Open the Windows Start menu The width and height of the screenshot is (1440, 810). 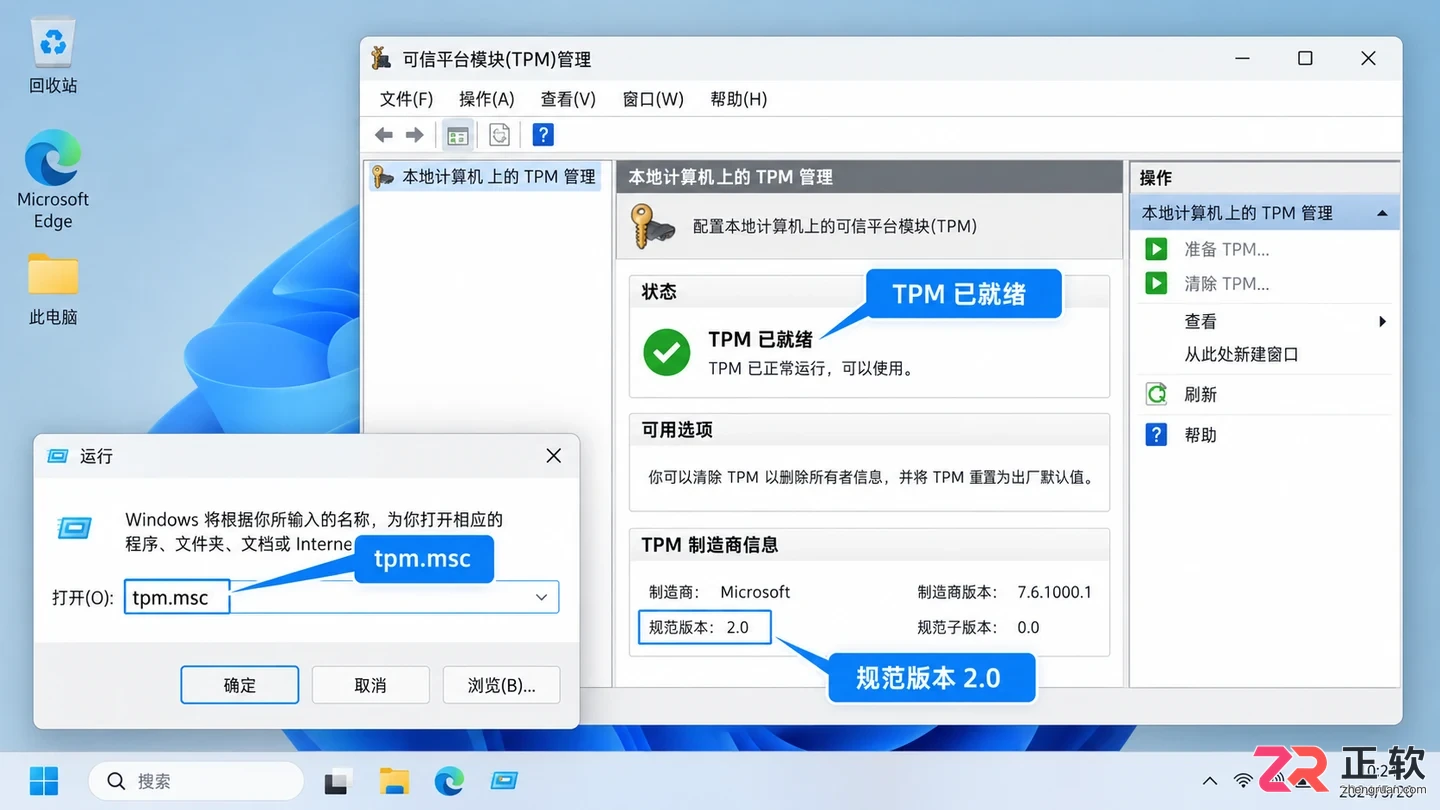pyautogui.click(x=44, y=781)
